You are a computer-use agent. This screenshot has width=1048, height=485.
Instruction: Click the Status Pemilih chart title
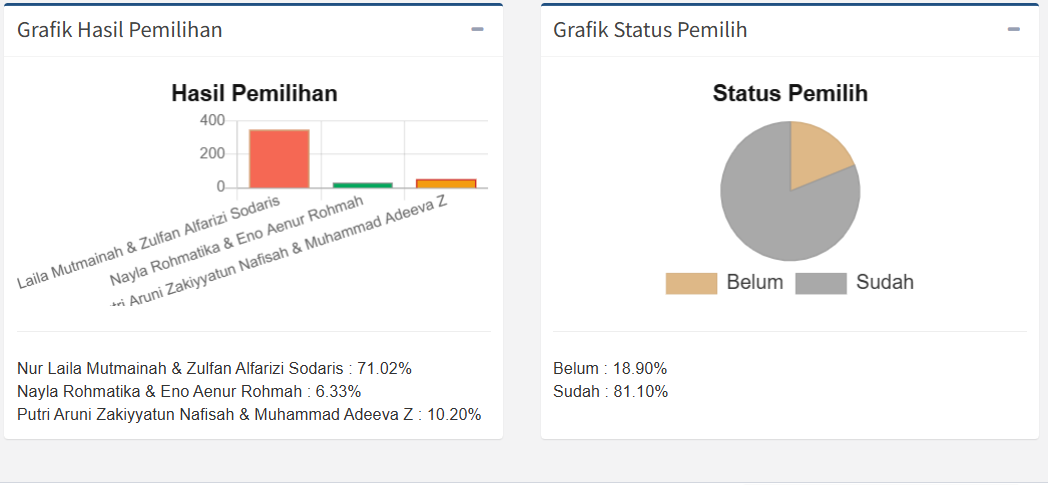tap(790, 94)
